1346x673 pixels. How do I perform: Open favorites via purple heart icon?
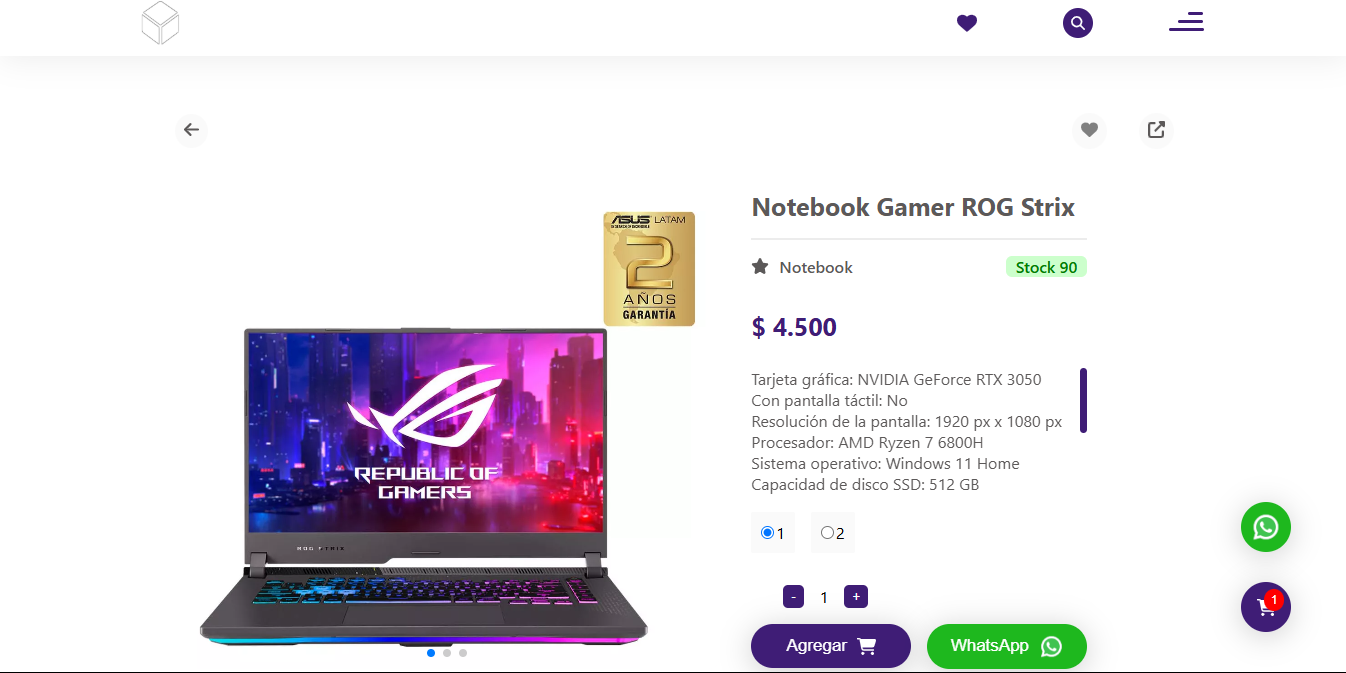click(966, 23)
